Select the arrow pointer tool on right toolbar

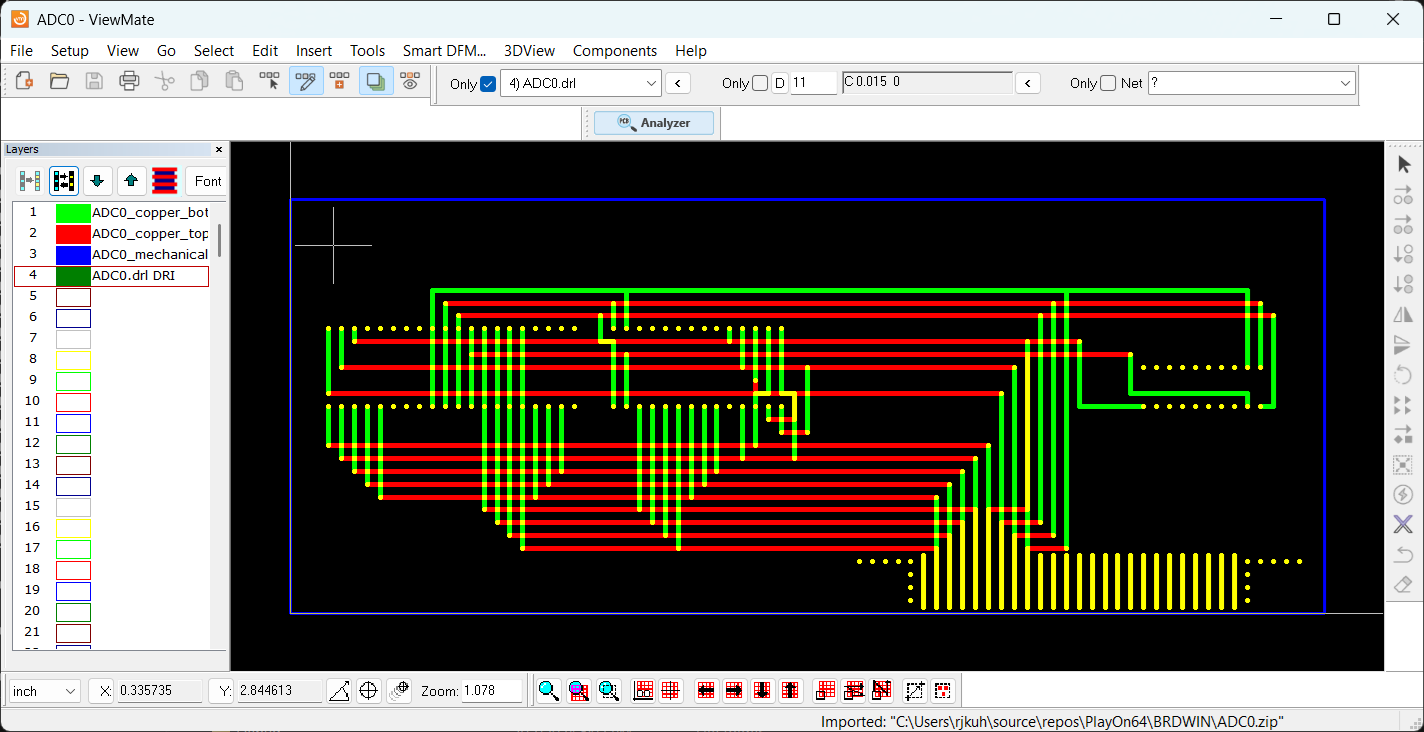[1403, 163]
